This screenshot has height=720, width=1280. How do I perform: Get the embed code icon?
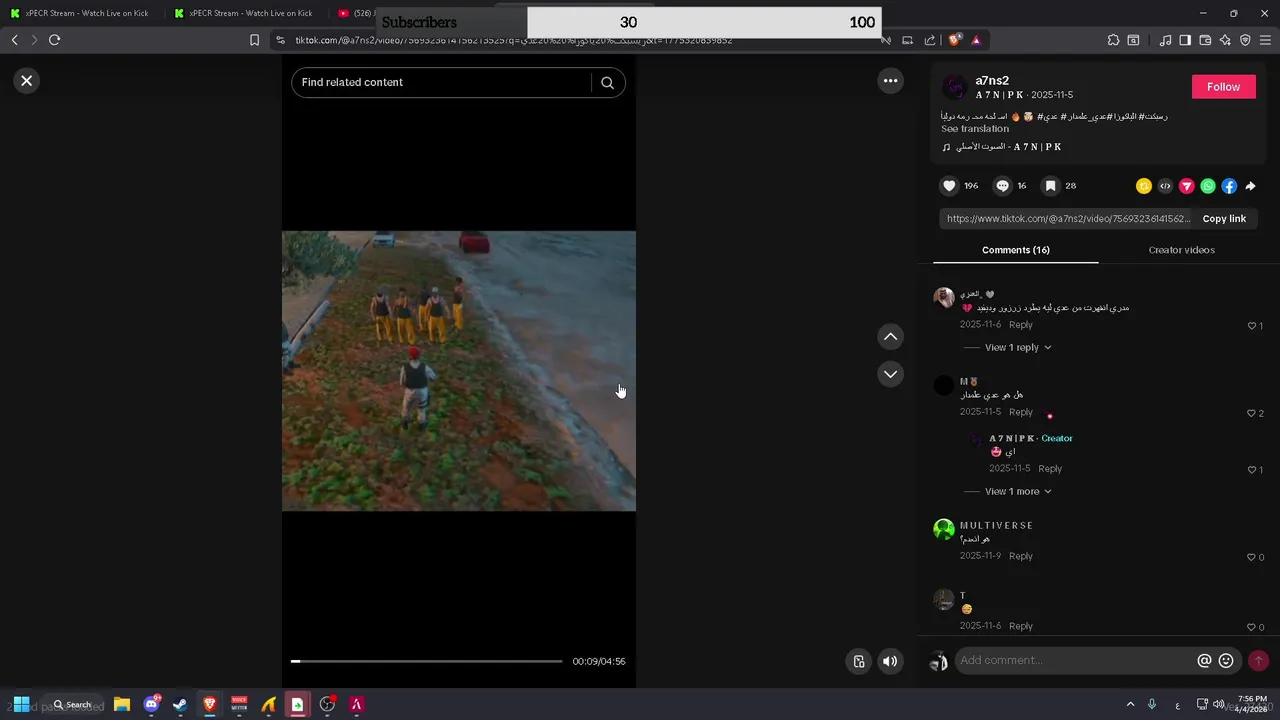click(x=1165, y=186)
